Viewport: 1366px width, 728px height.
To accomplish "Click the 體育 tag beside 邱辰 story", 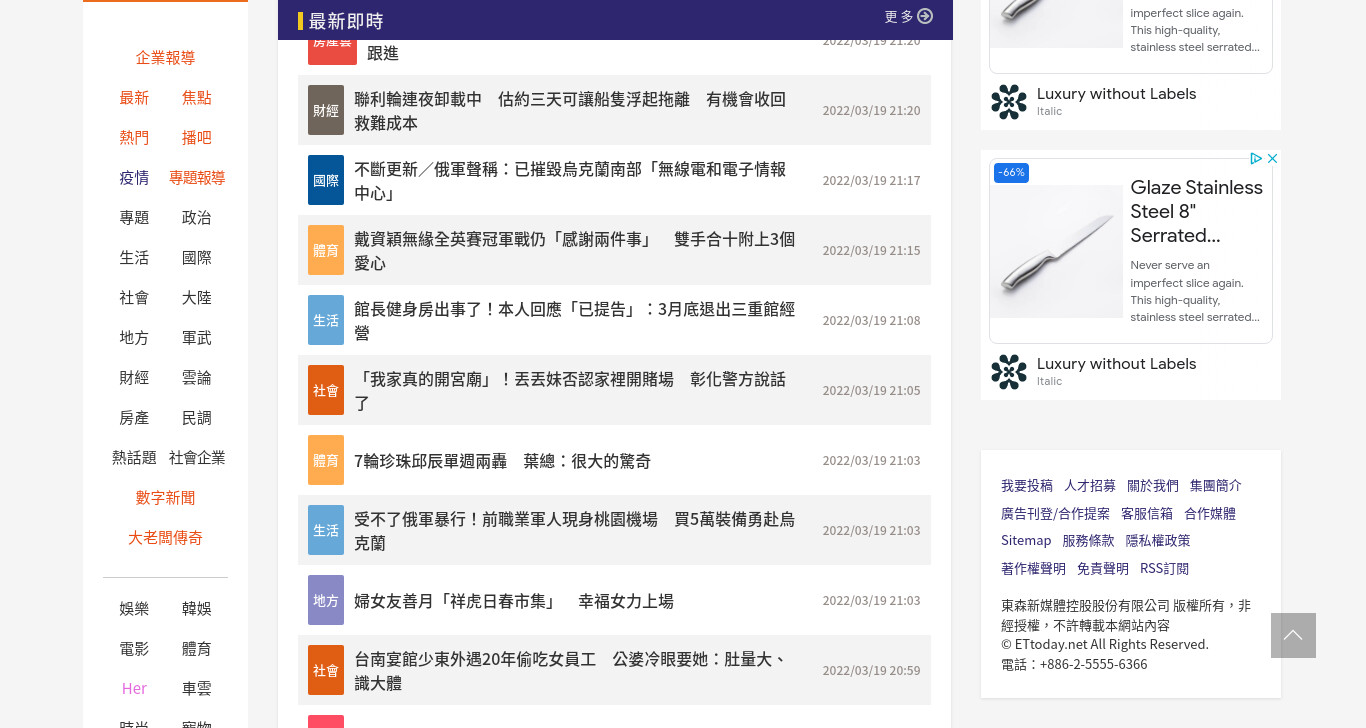I will coord(326,460).
